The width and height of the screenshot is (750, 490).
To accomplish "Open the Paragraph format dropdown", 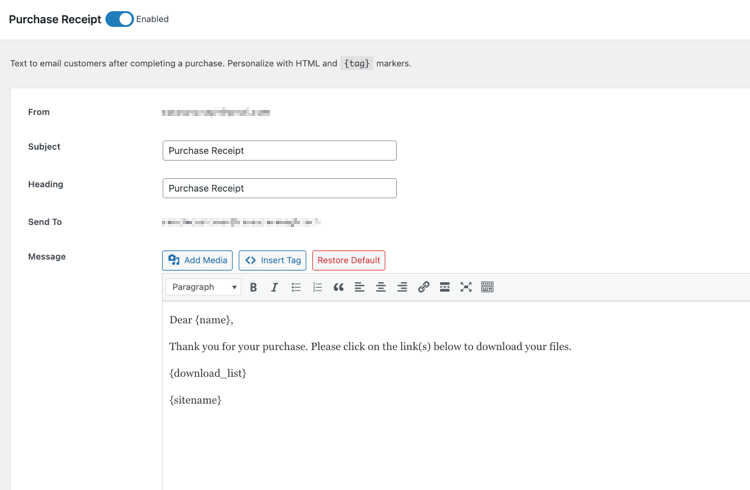I will [x=204, y=287].
